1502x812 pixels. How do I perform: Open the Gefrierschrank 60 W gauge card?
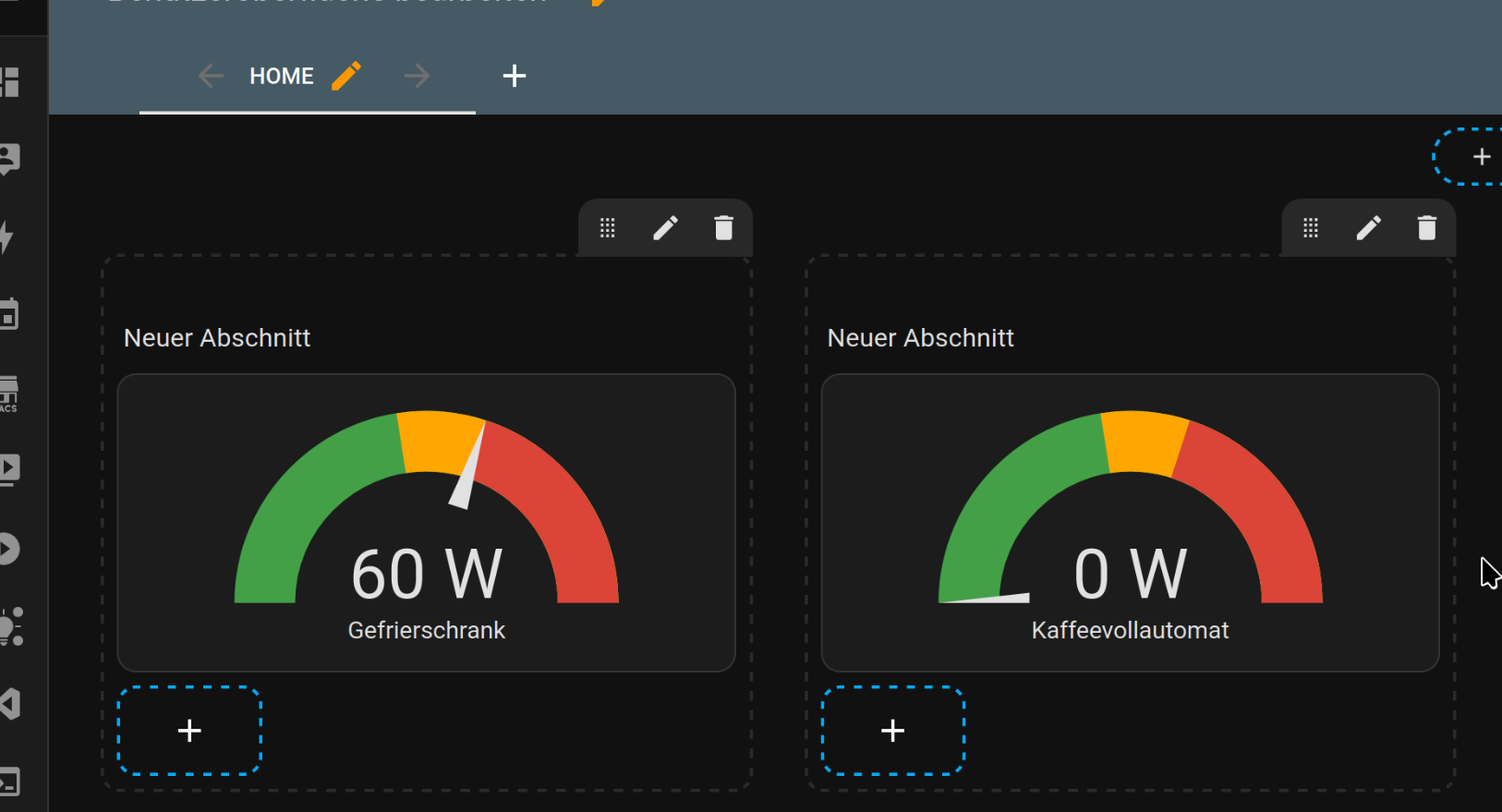tap(427, 523)
